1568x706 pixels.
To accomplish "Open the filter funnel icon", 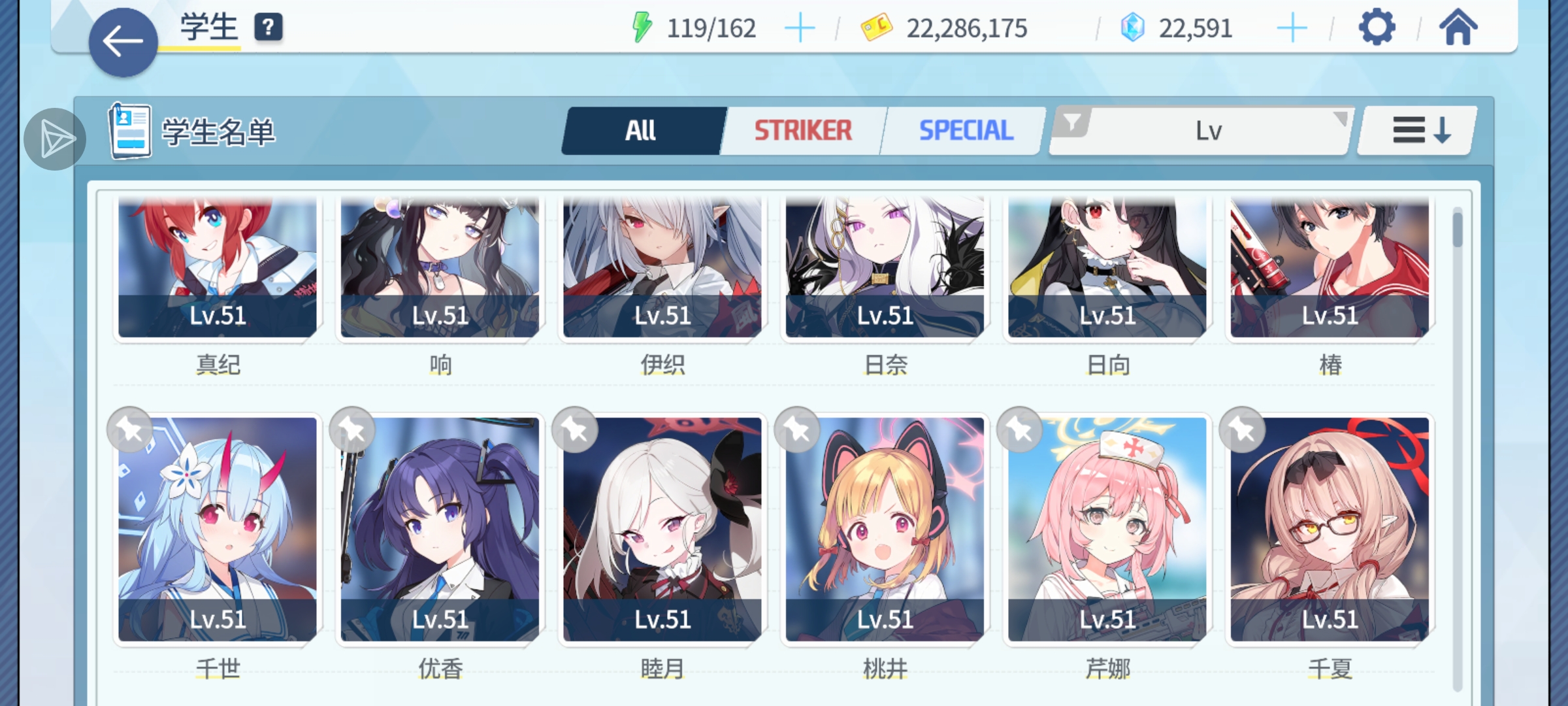I will point(1071,122).
